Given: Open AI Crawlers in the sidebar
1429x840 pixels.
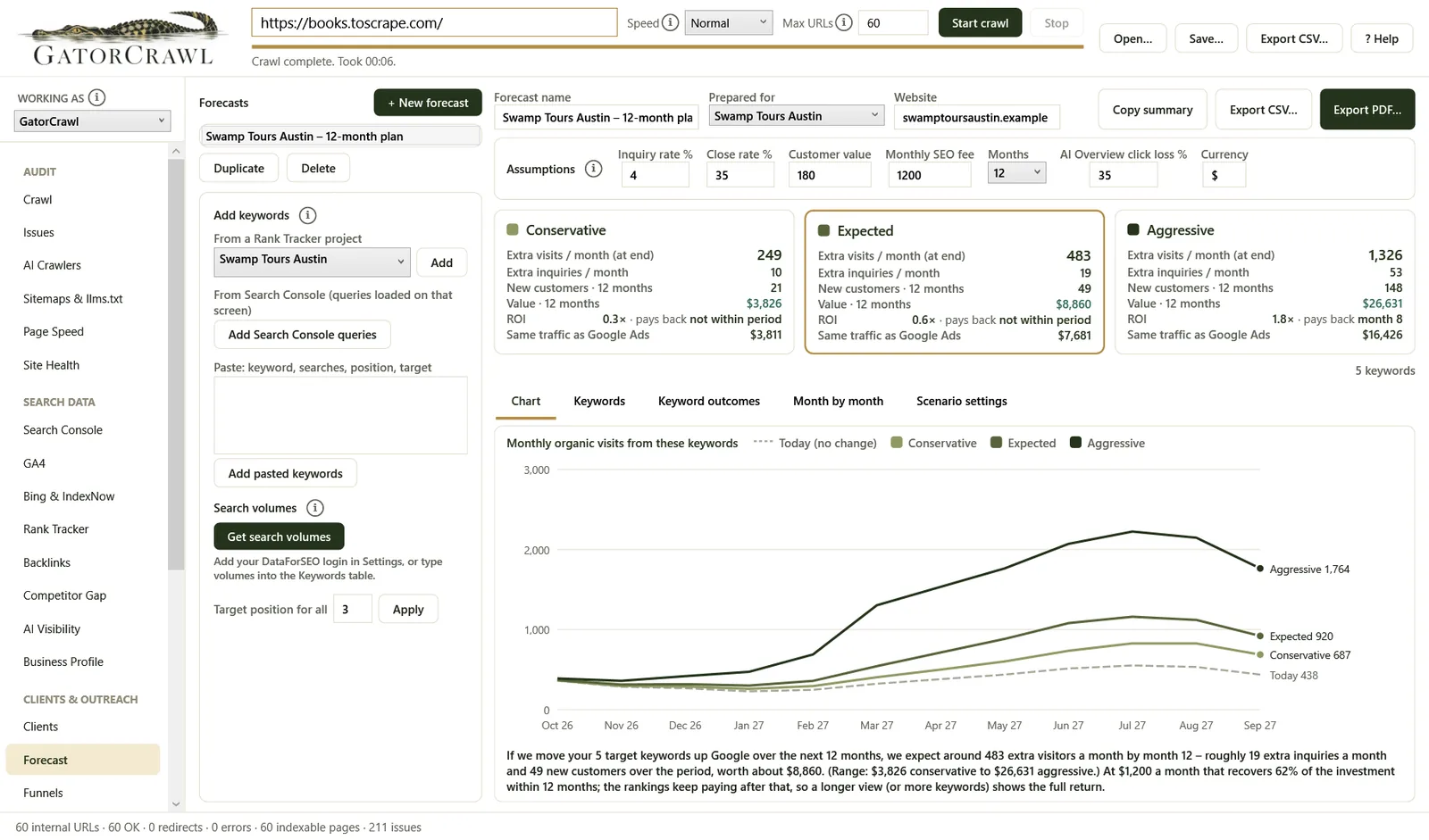Looking at the screenshot, I should point(52,265).
